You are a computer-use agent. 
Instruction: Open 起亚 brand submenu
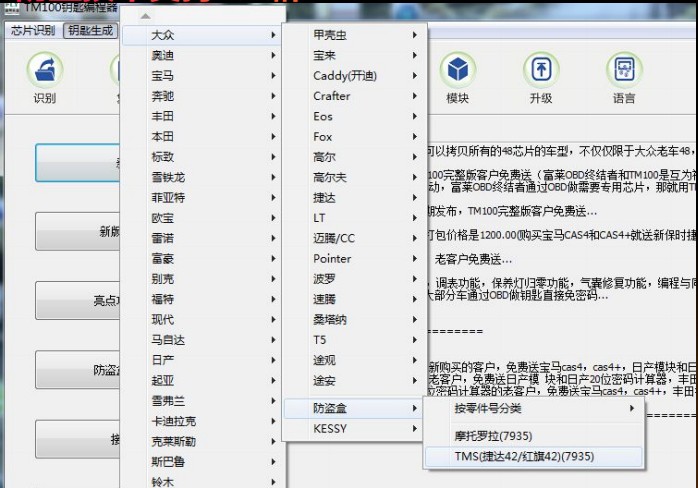(201, 381)
